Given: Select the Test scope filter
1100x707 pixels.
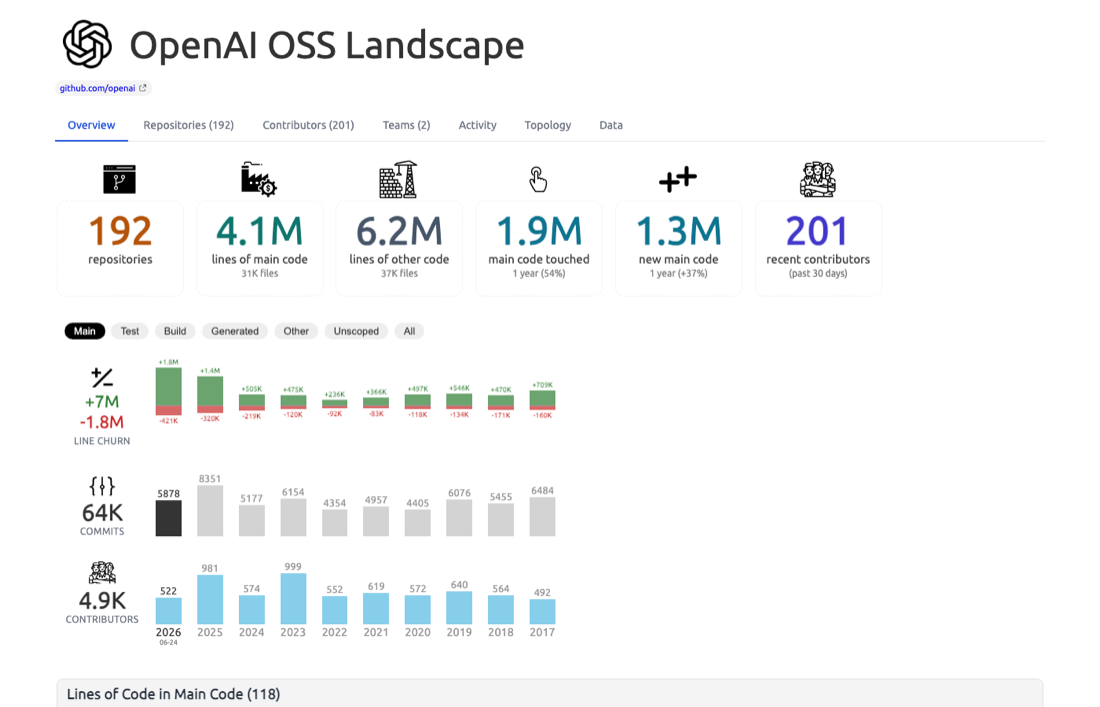Looking at the screenshot, I should [x=130, y=331].
